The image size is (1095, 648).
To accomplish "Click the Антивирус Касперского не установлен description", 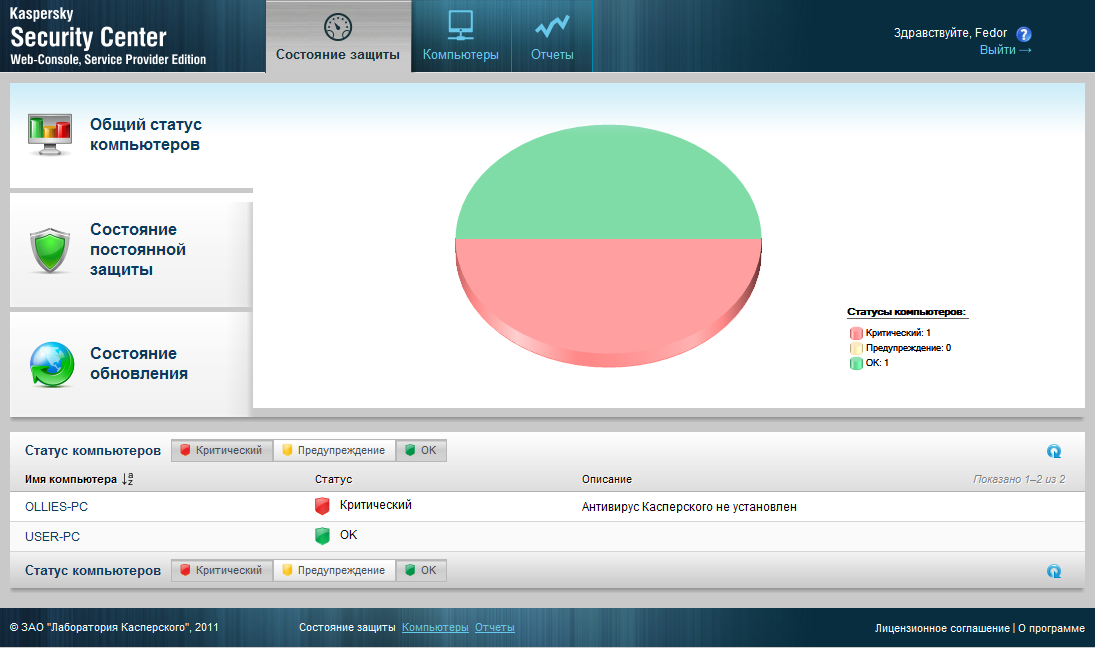I will tap(689, 507).
